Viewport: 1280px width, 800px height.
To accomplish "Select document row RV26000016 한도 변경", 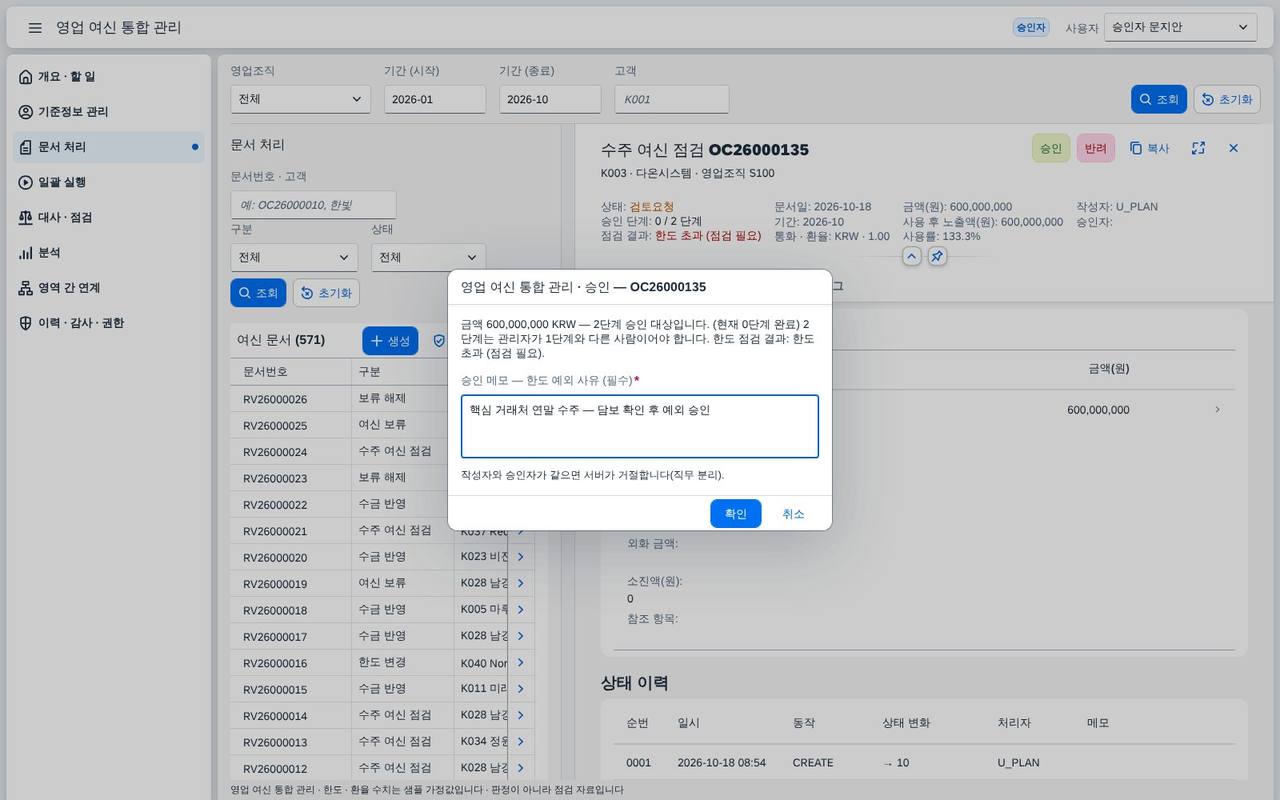I will [x=382, y=663].
